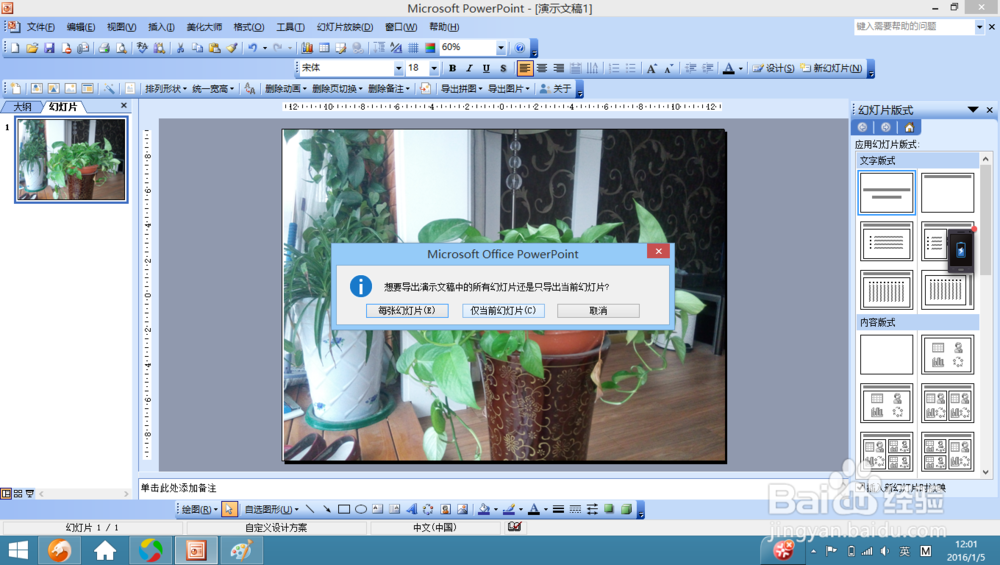Open the 幻灯片版式 task pane dropdown arrow
This screenshot has height=565, width=1000.
tap(973, 110)
